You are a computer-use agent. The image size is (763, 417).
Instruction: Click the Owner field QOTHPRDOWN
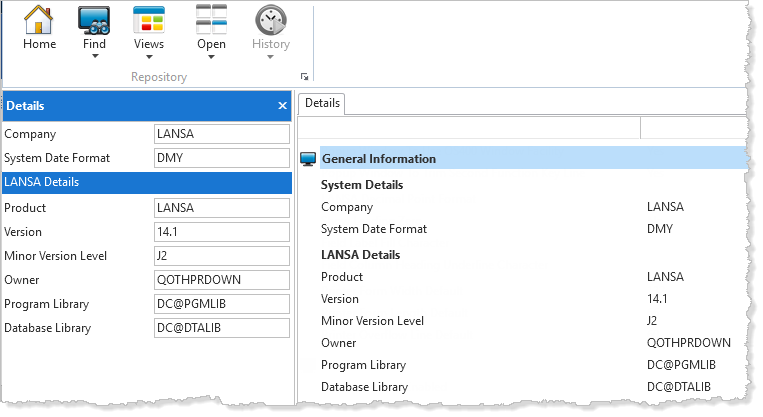[x=222, y=280]
